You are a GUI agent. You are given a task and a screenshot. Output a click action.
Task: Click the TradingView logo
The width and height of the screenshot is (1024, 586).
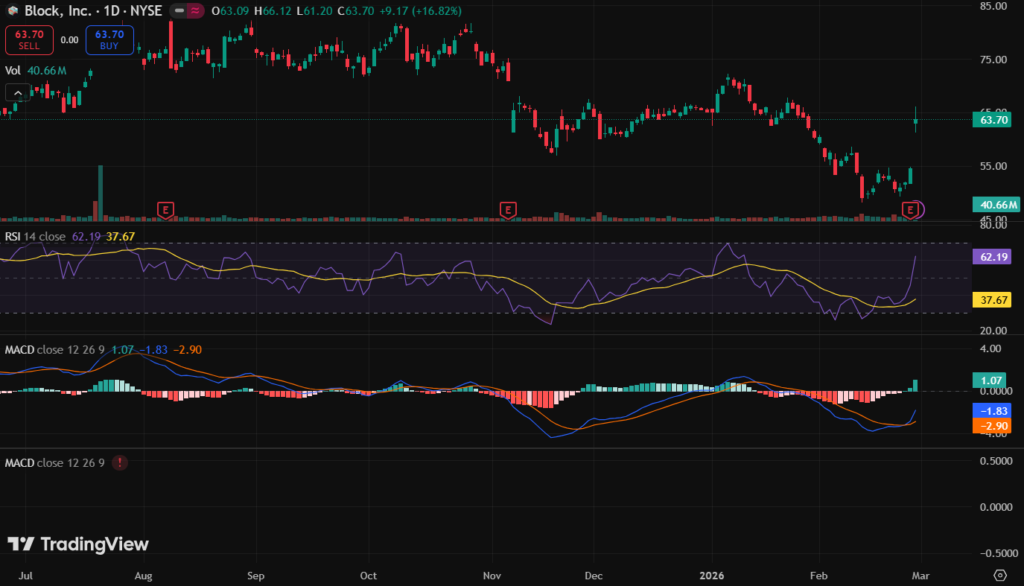[x=78, y=544]
